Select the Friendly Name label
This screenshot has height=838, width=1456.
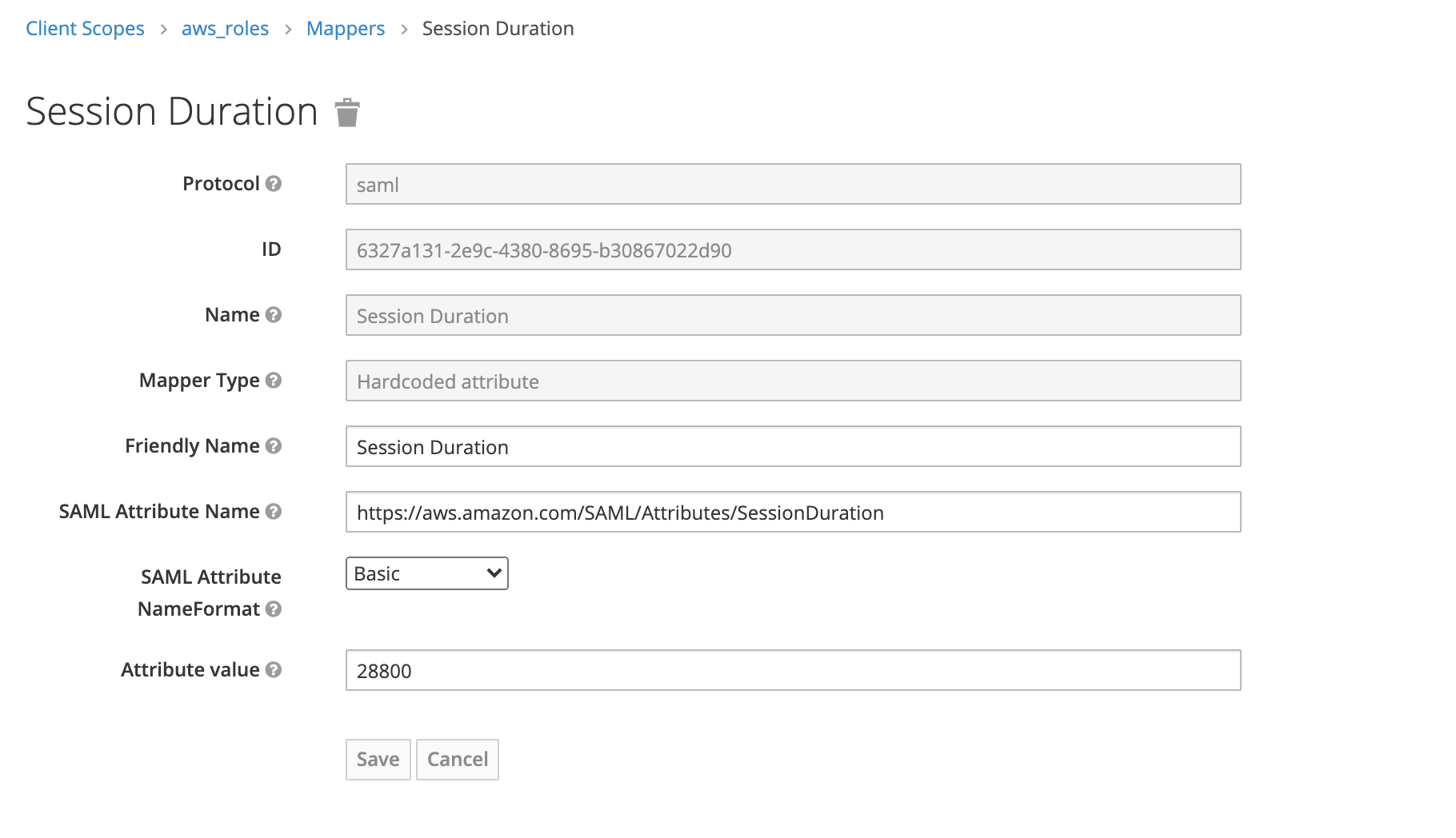(x=192, y=446)
